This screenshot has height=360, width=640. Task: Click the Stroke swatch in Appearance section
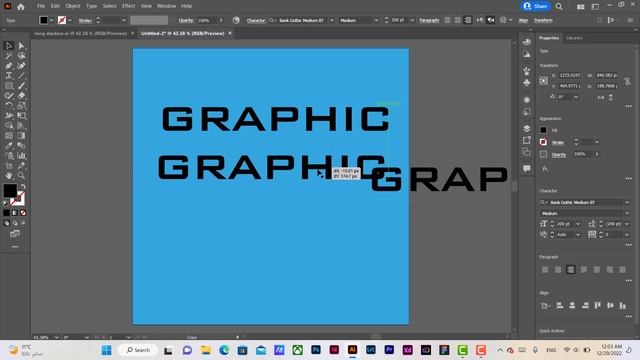[x=543, y=142]
